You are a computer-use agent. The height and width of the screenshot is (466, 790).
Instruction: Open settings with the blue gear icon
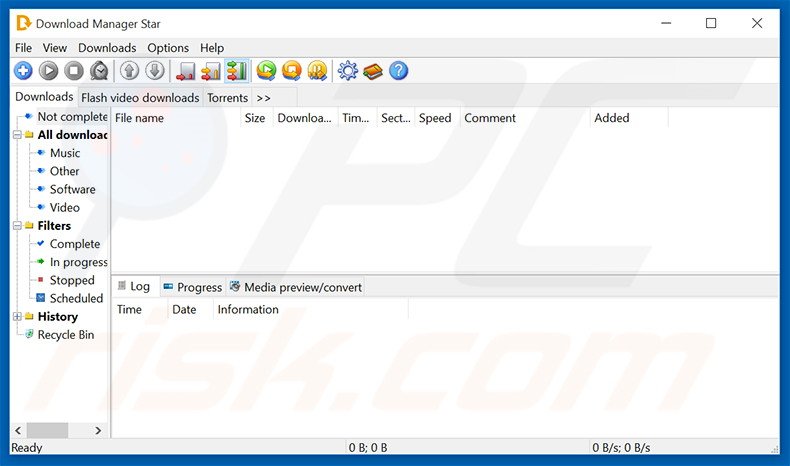tap(348, 71)
